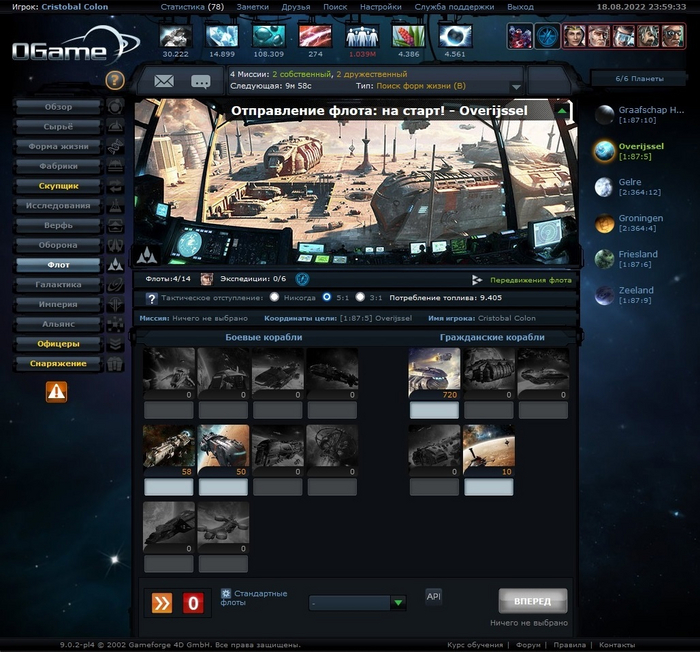Select 3:1 tactical retreat ratio
This screenshot has width=700, height=652.
(360, 297)
